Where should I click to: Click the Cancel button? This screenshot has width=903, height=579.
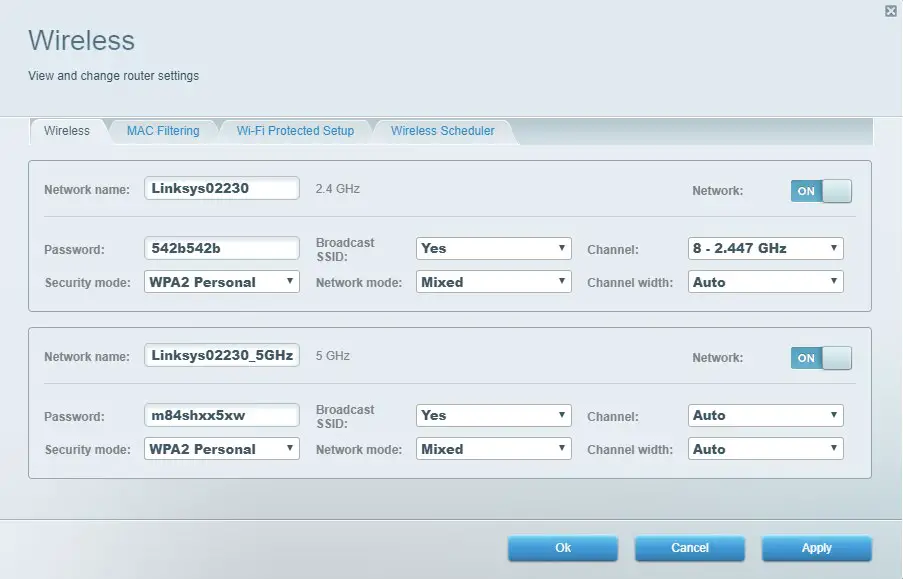coord(690,548)
